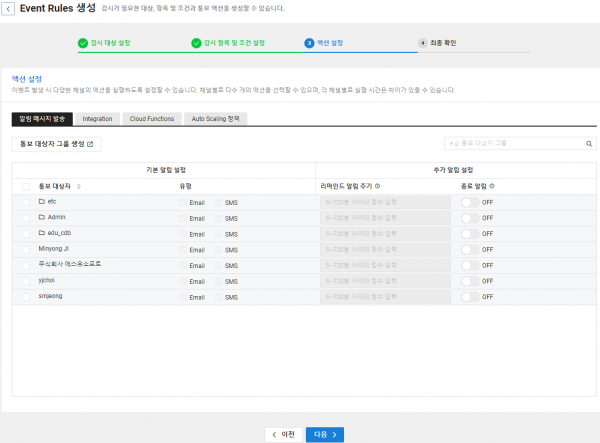Viewport: 600px width, 443px height.
Task: Turn on 종료 알림 toggle for yjchoi
Action: (x=470, y=281)
